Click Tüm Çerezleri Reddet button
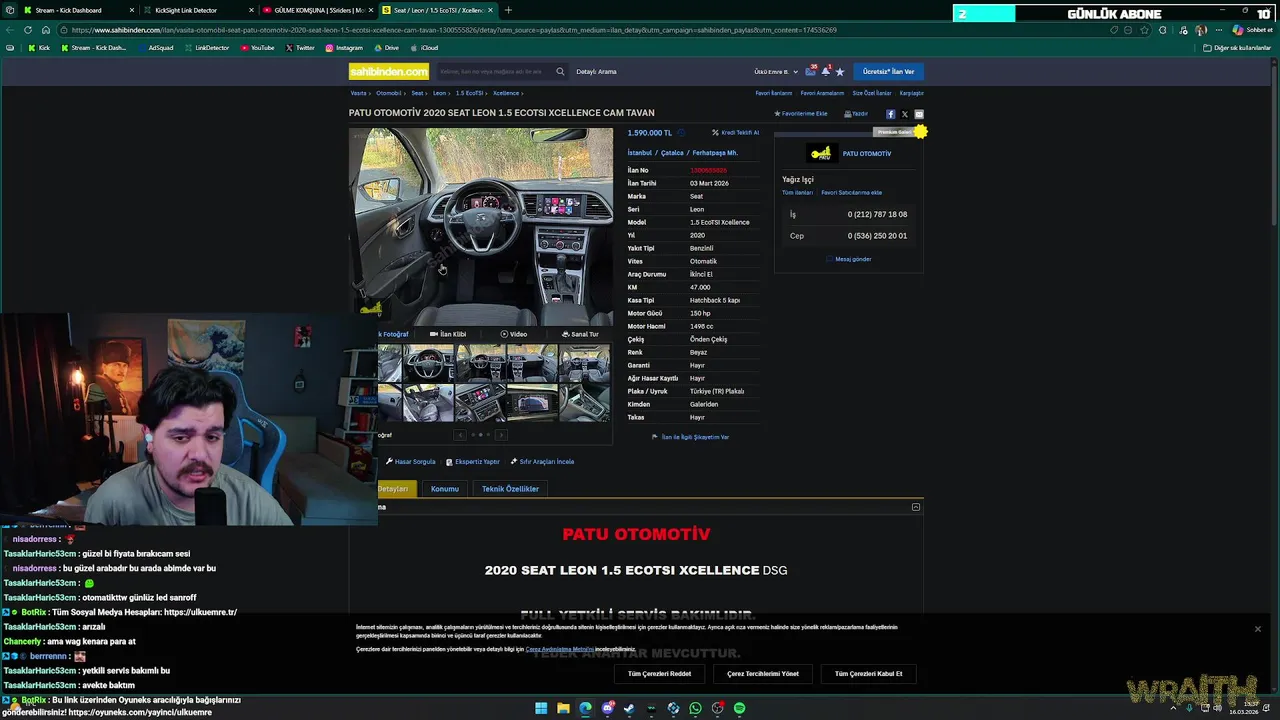The image size is (1280, 720). (659, 674)
